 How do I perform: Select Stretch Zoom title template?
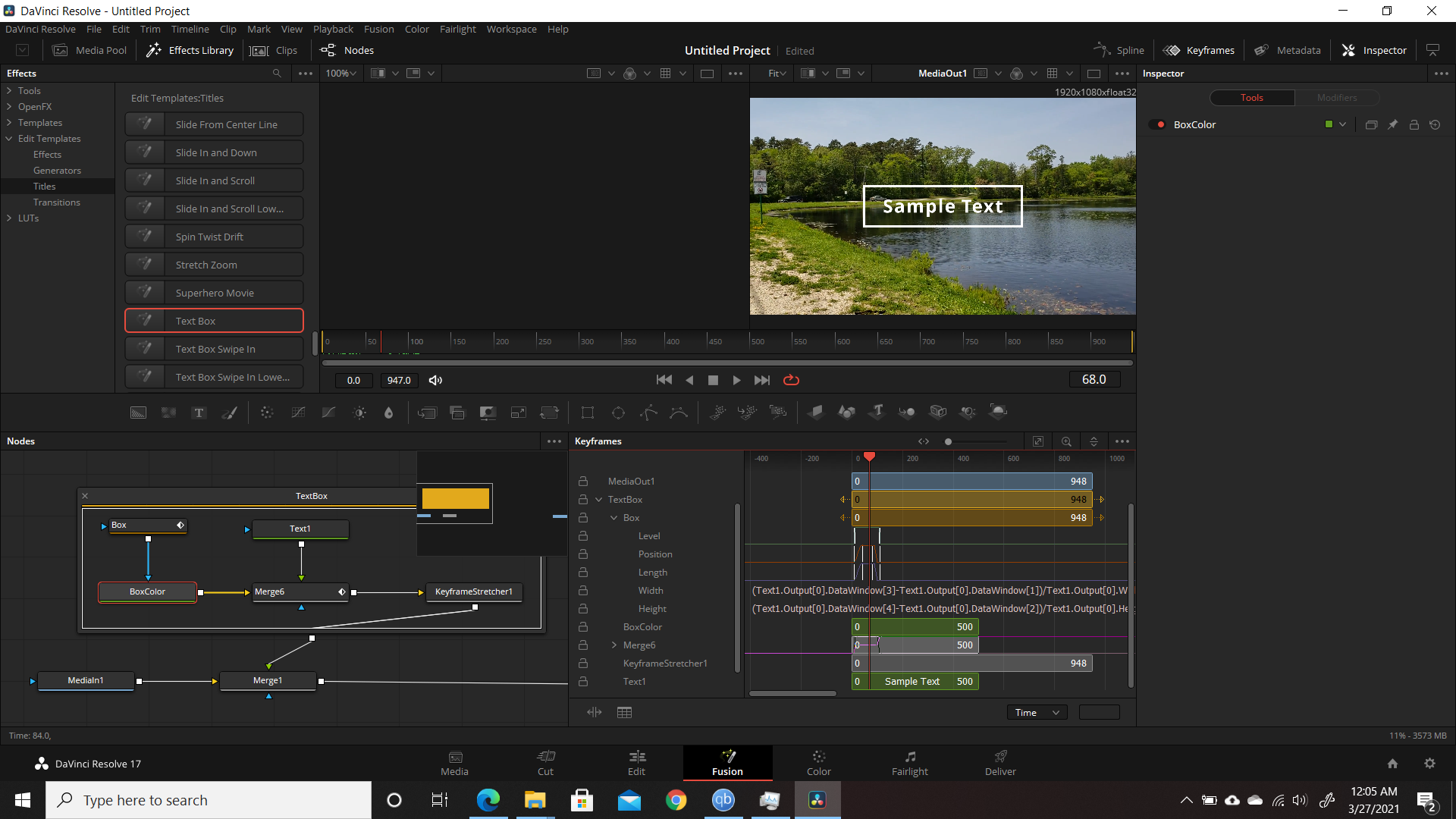click(214, 265)
